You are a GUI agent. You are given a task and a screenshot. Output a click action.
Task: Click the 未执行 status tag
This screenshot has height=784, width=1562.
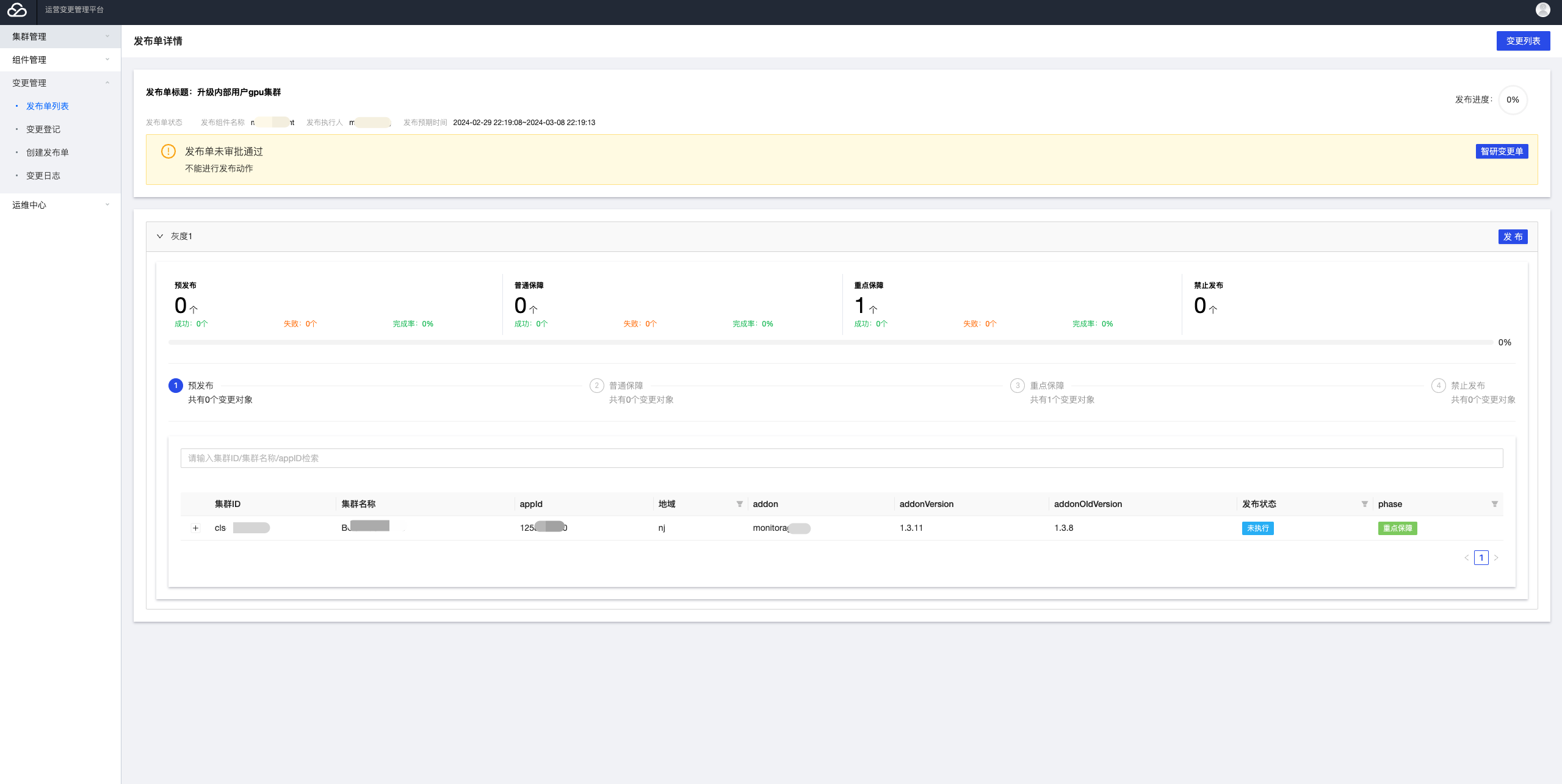1257,528
